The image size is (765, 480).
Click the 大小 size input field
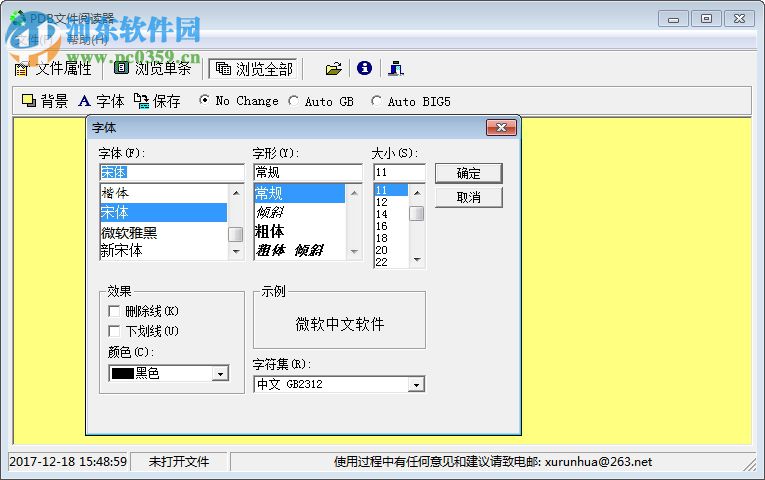click(x=399, y=172)
